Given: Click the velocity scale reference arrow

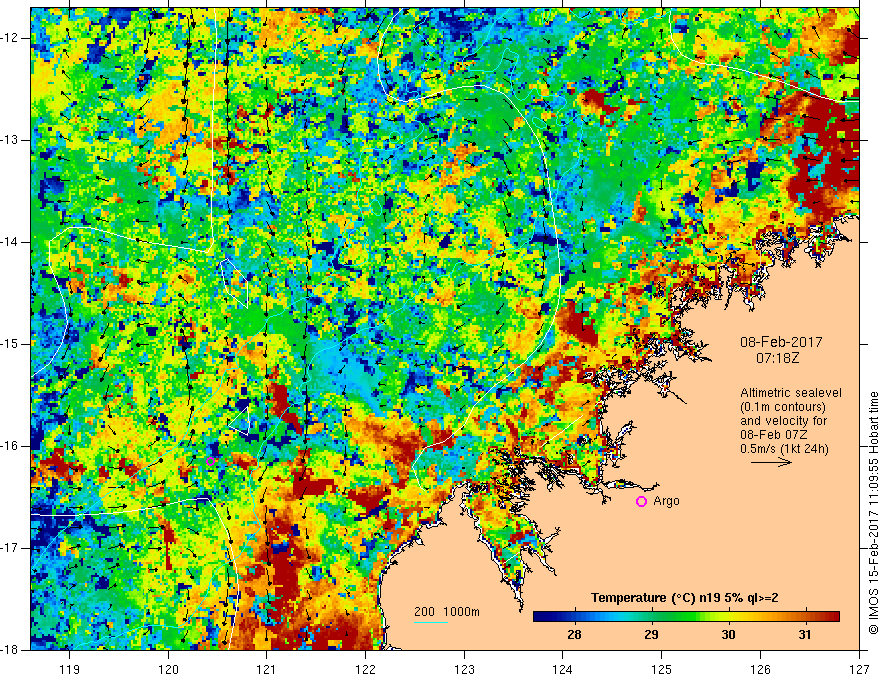Looking at the screenshot, I should tap(772, 462).
